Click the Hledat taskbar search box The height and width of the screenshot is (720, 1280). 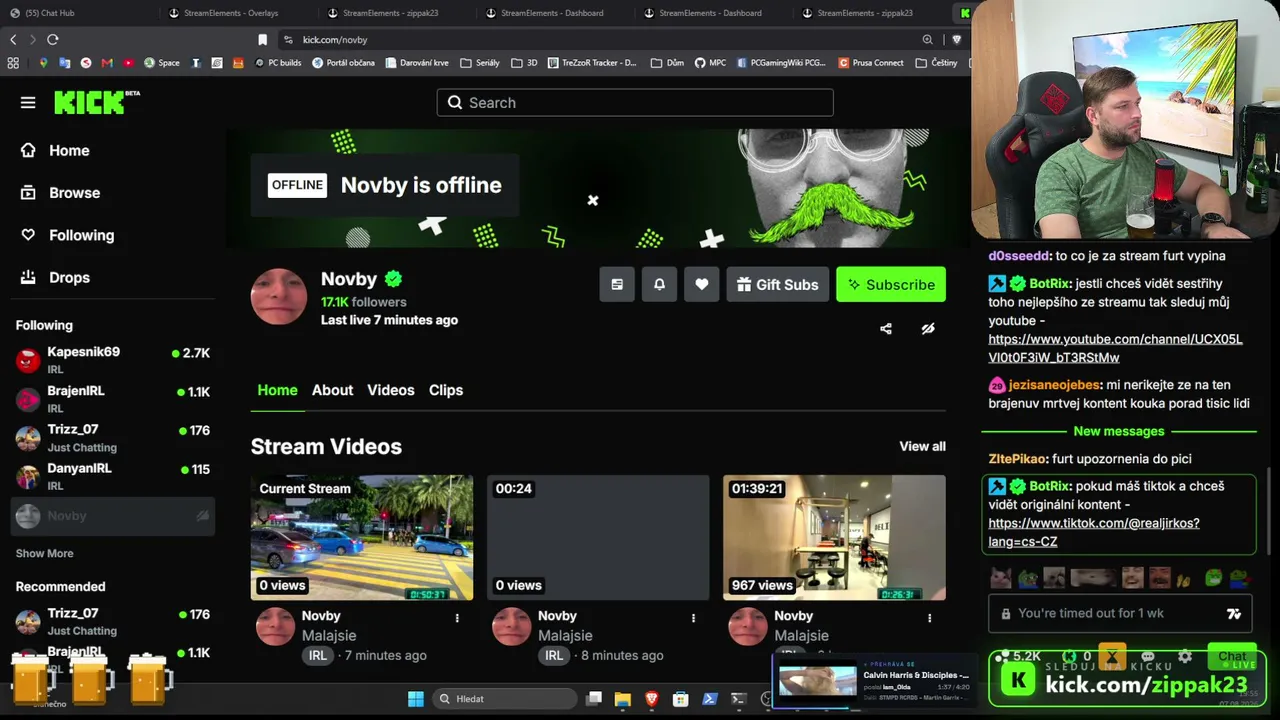[x=505, y=699]
